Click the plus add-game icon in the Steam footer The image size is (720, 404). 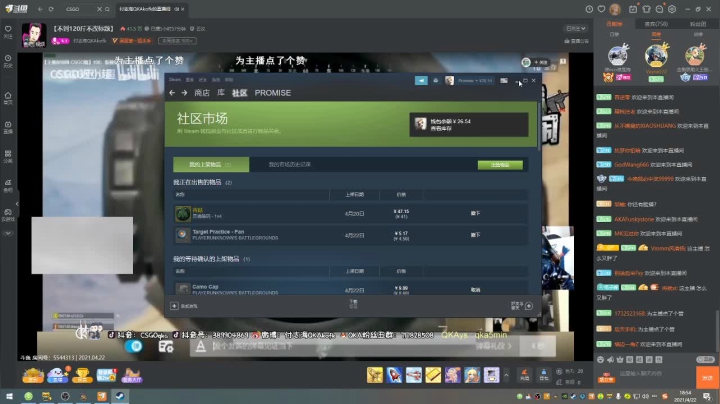174,306
